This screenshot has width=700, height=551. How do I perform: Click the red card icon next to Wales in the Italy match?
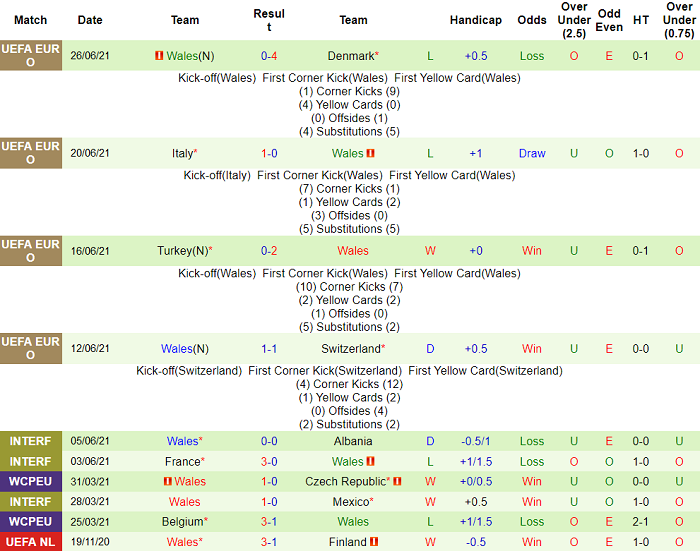[x=371, y=153]
